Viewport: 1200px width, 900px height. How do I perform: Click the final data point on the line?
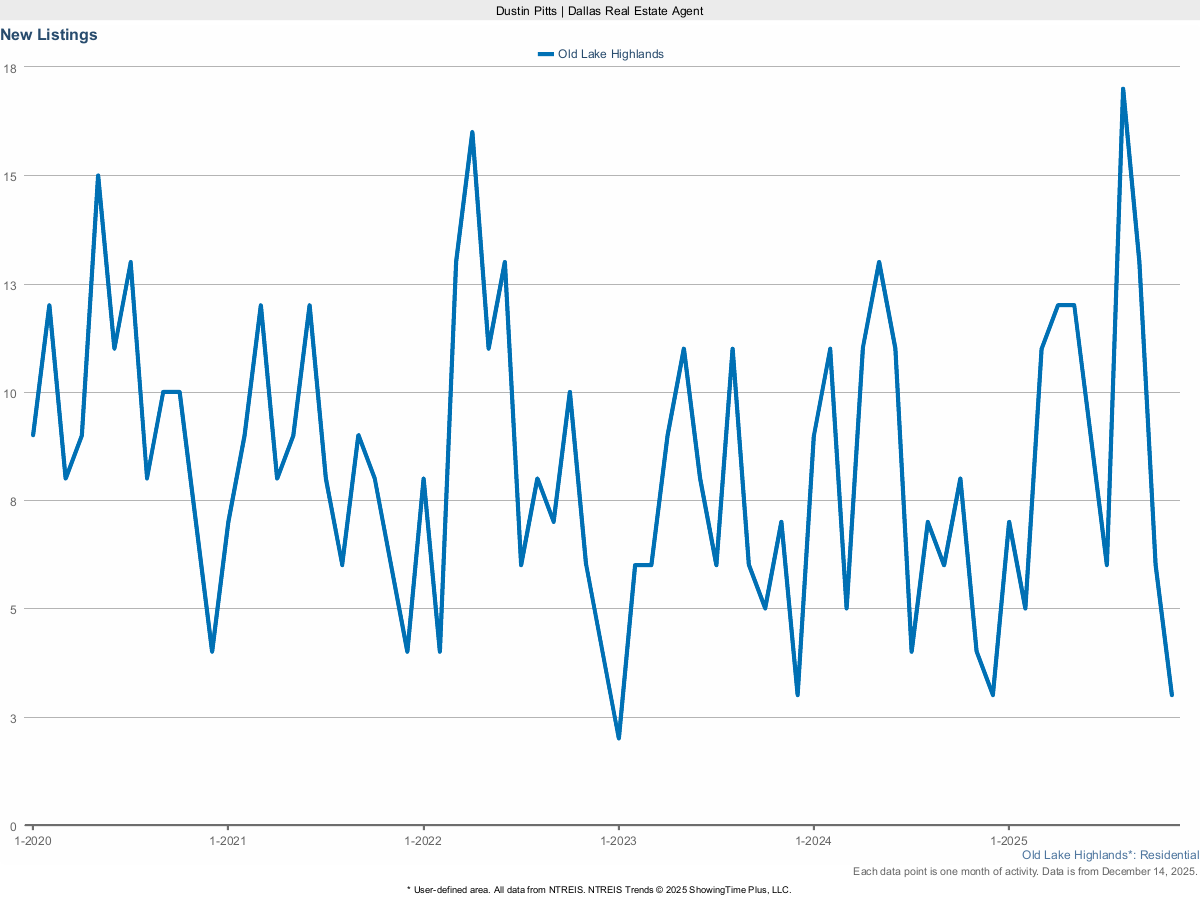coord(1171,694)
